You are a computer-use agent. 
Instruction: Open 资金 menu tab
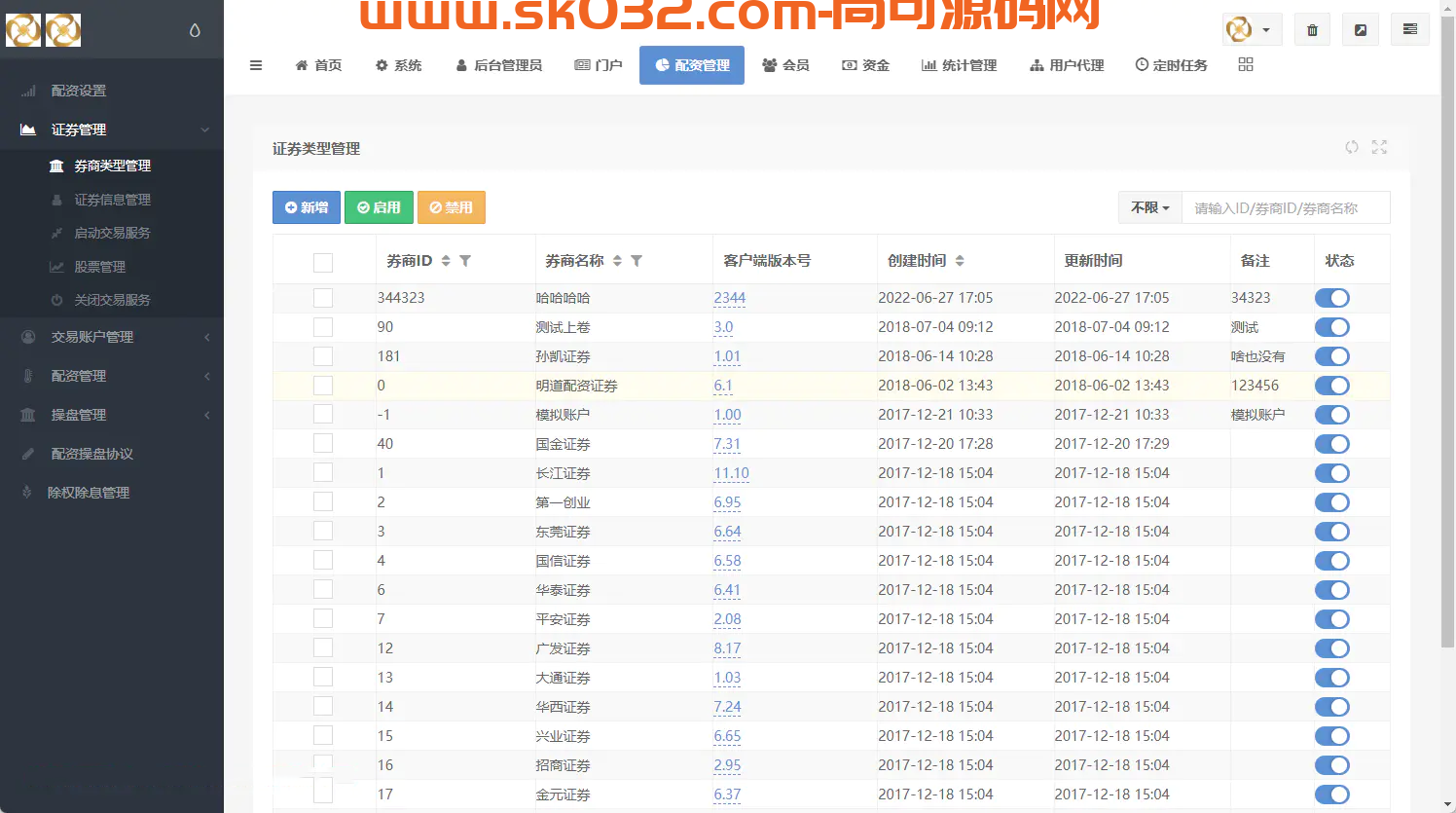(x=865, y=65)
